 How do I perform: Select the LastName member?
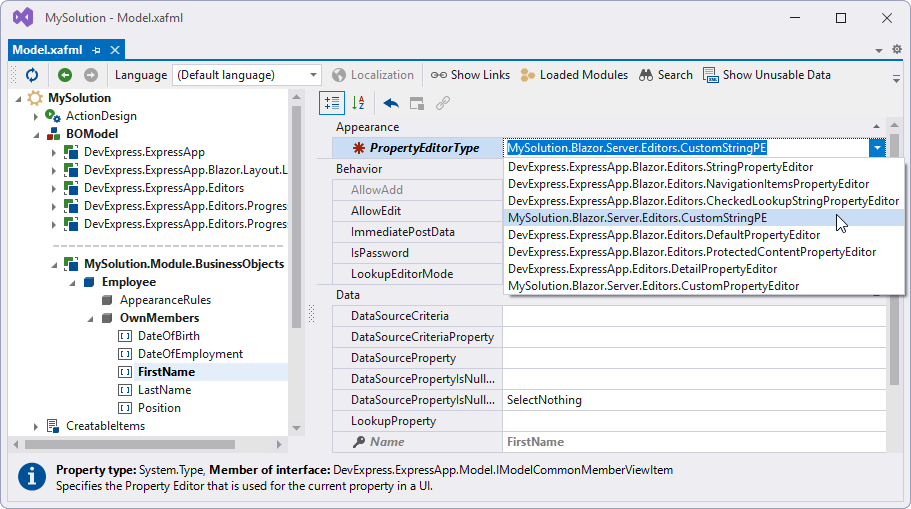pyautogui.click(x=164, y=390)
